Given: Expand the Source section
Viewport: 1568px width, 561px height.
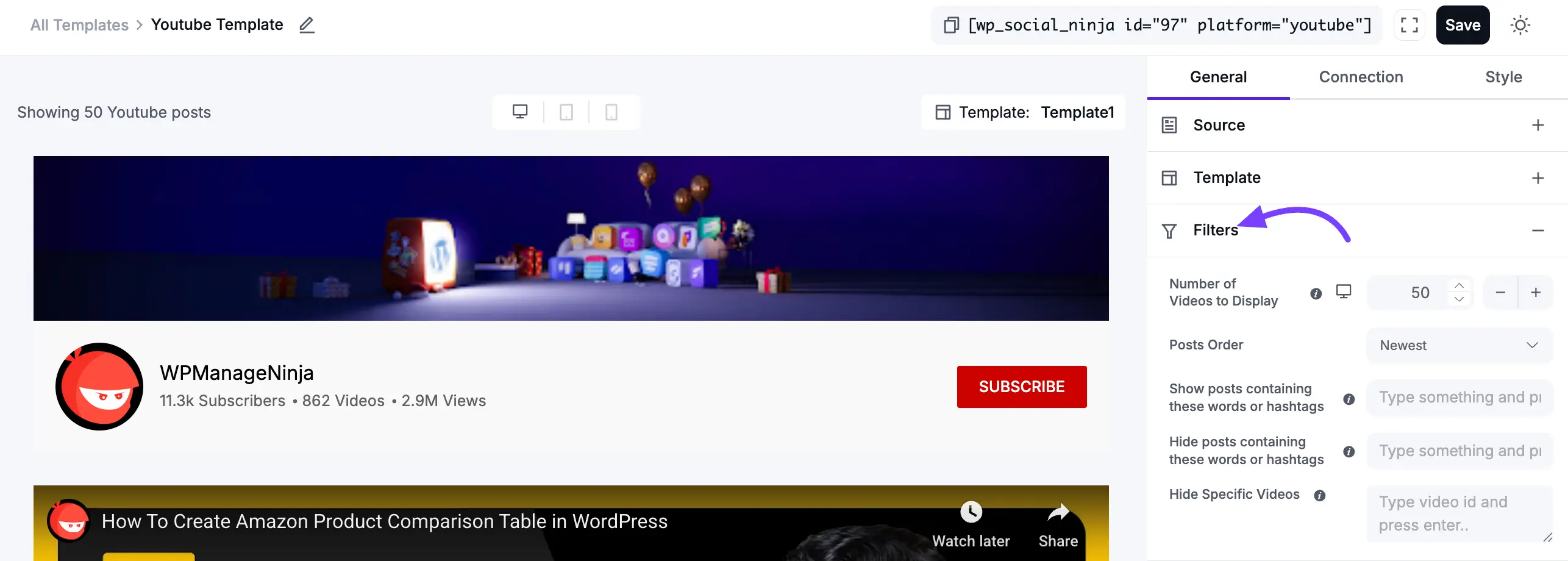Looking at the screenshot, I should pyautogui.click(x=1538, y=125).
